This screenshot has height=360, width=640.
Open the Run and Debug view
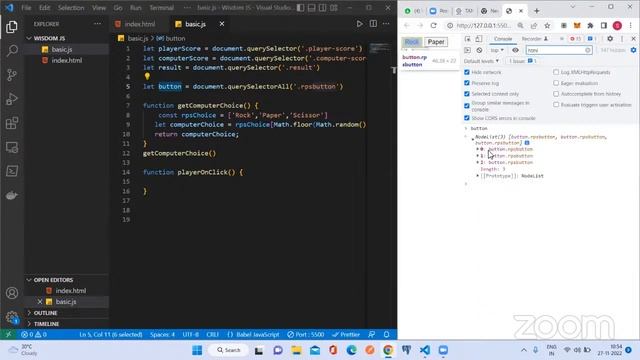tap(12, 99)
